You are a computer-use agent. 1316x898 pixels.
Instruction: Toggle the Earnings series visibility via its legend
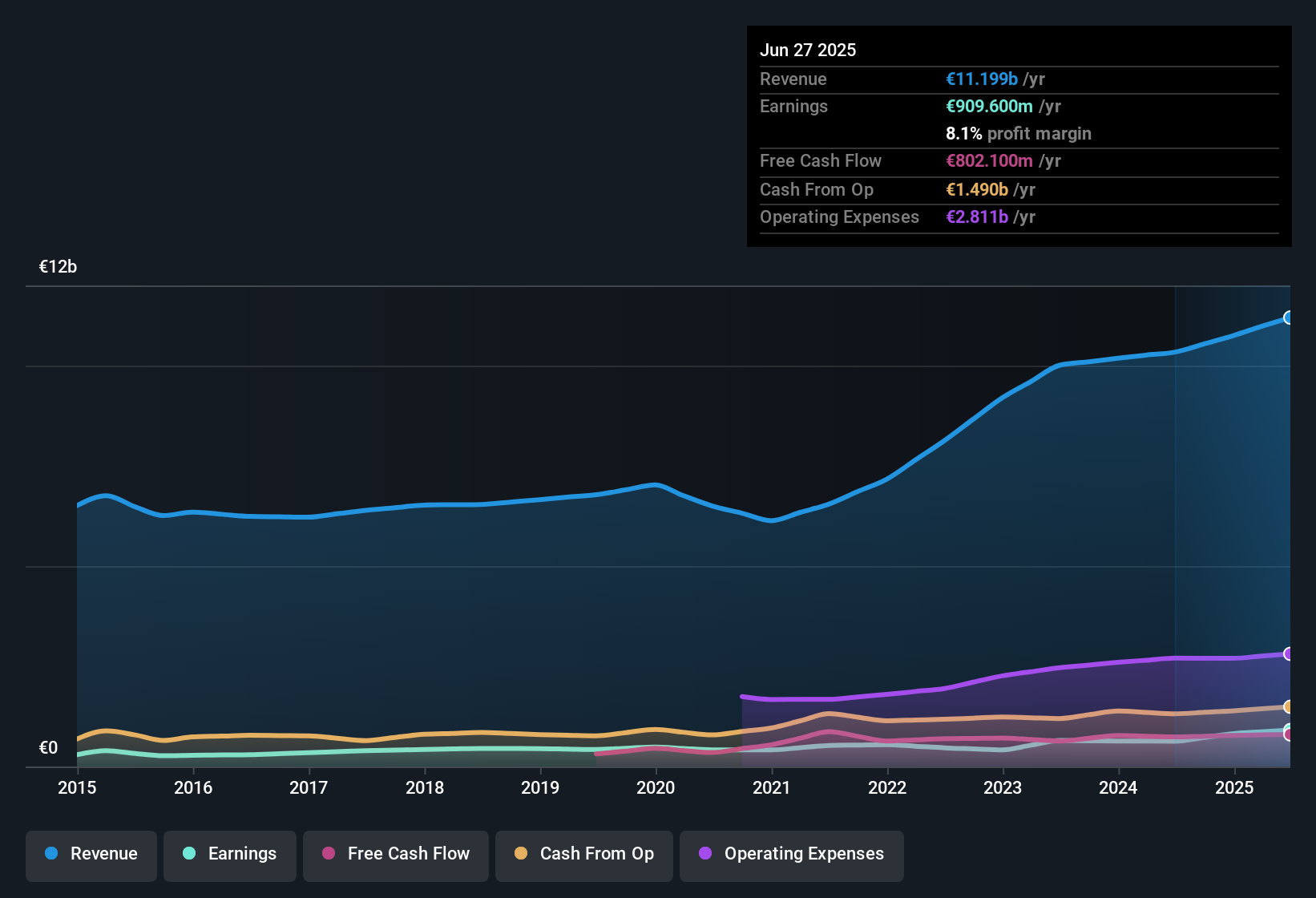pyautogui.click(x=230, y=855)
